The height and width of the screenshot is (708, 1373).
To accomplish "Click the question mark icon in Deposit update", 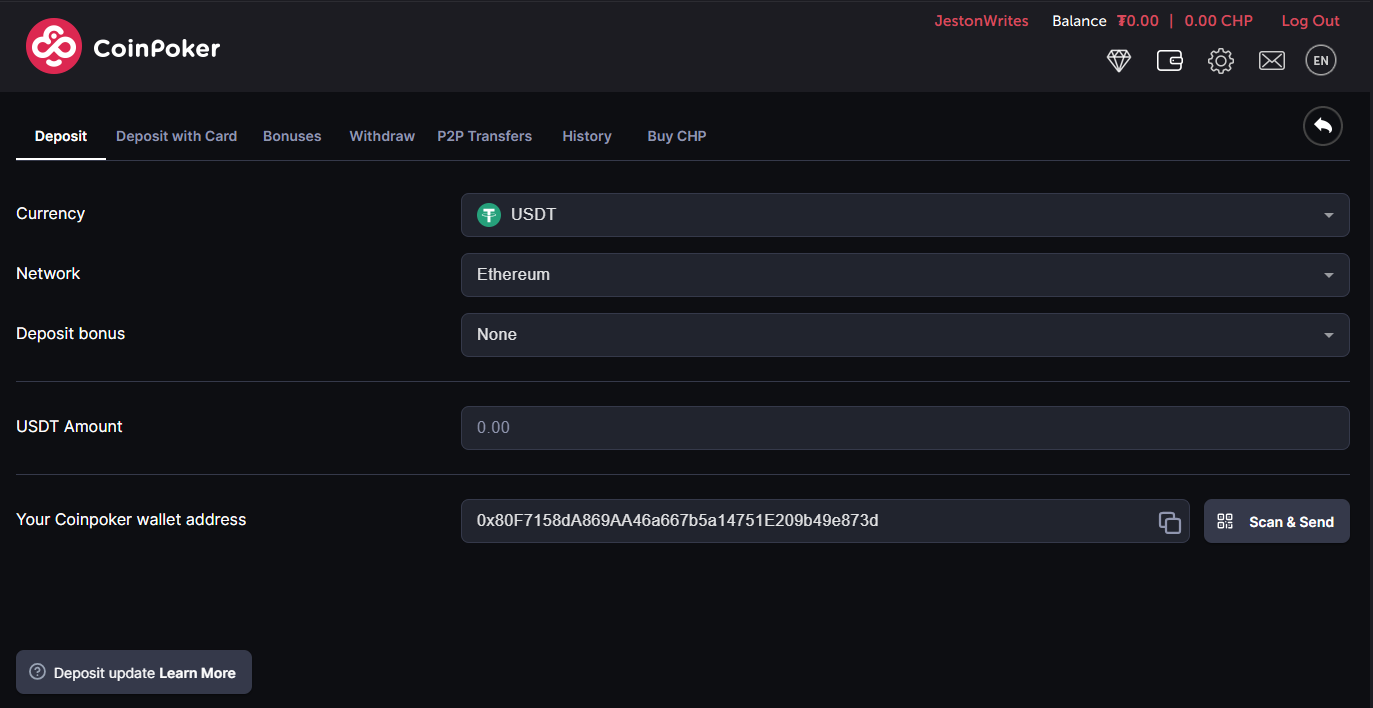I will click(x=38, y=672).
